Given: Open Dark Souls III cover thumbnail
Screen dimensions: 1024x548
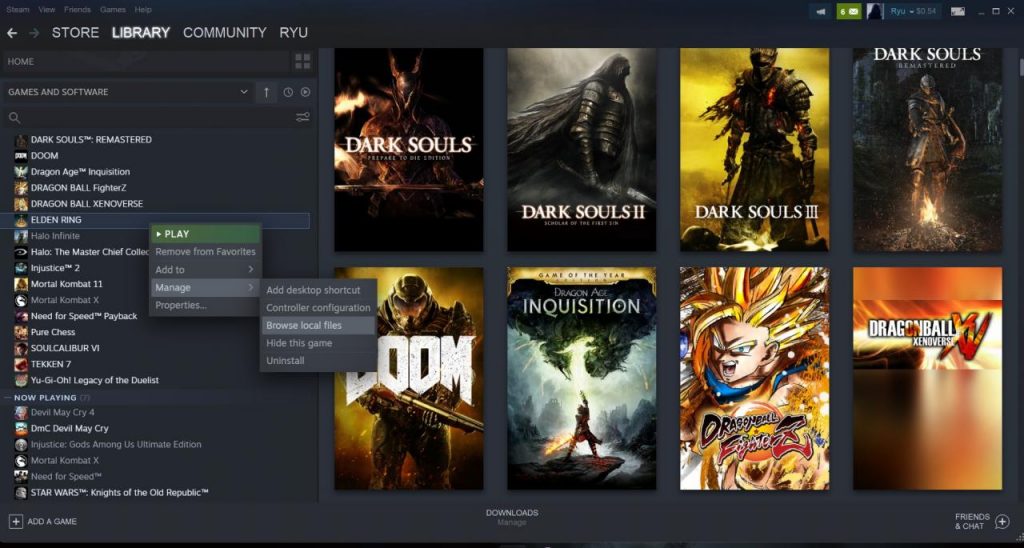Looking at the screenshot, I should (x=754, y=150).
